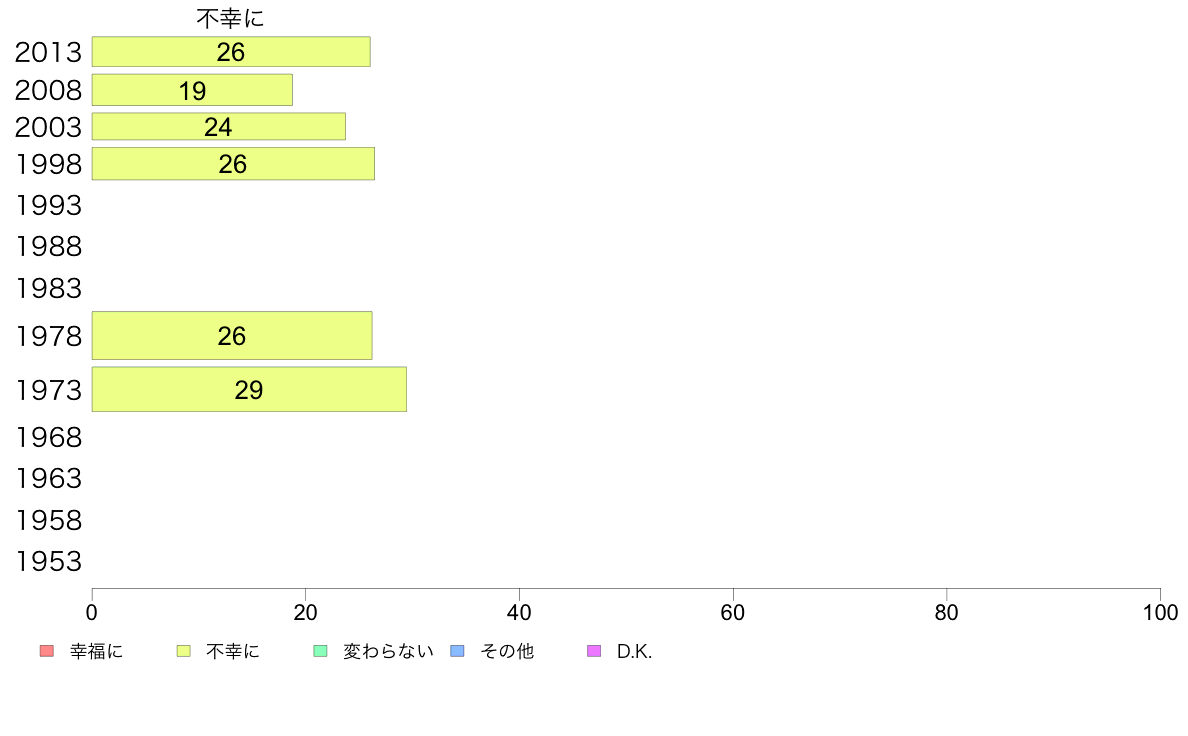Select the 2008 bar showing 19
The height and width of the screenshot is (736, 1188).
tap(192, 90)
